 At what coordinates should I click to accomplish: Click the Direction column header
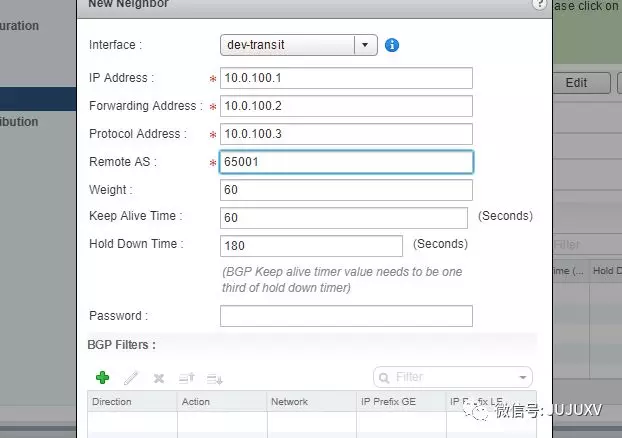[132, 402]
